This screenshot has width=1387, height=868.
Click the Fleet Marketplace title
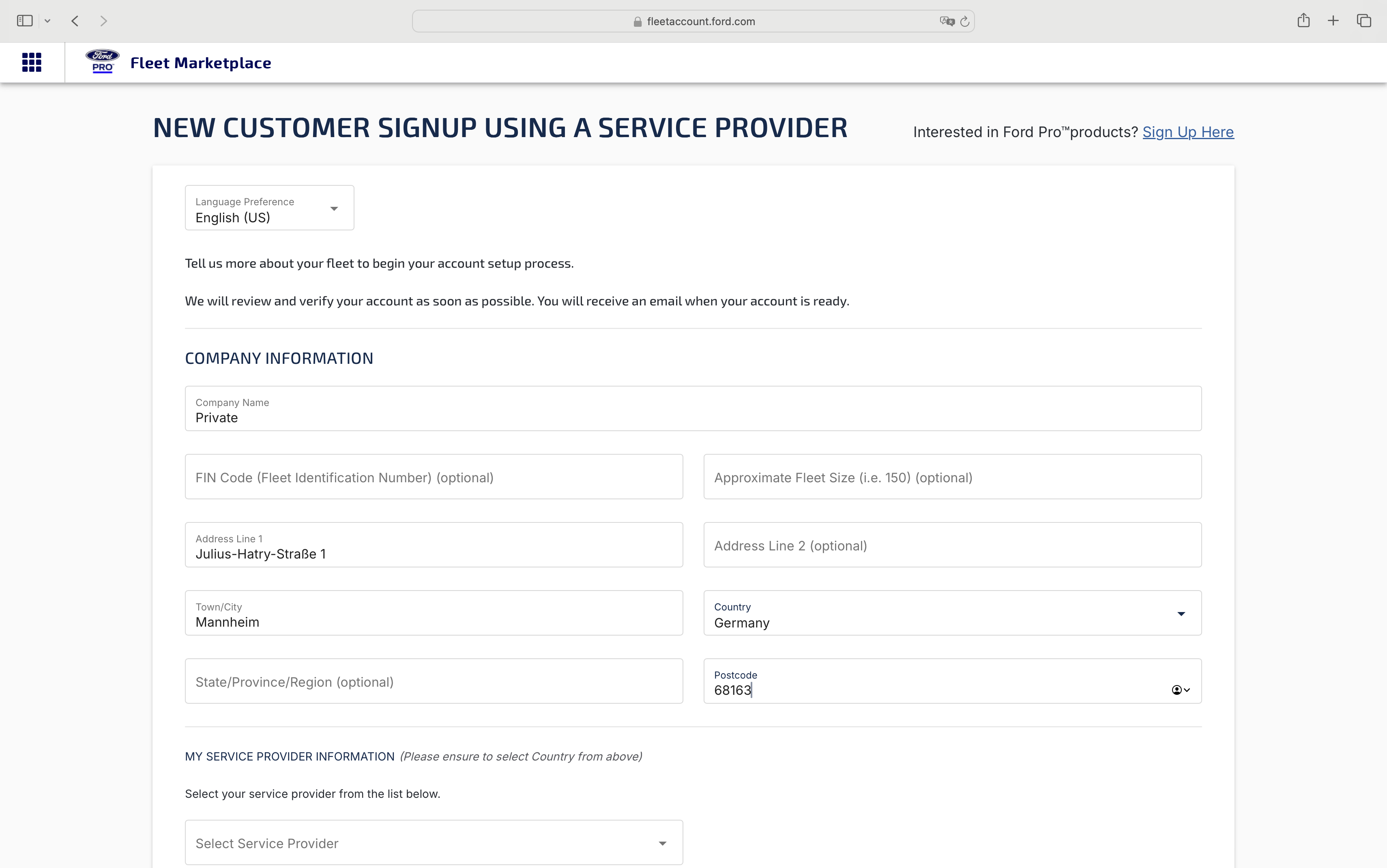(200, 62)
